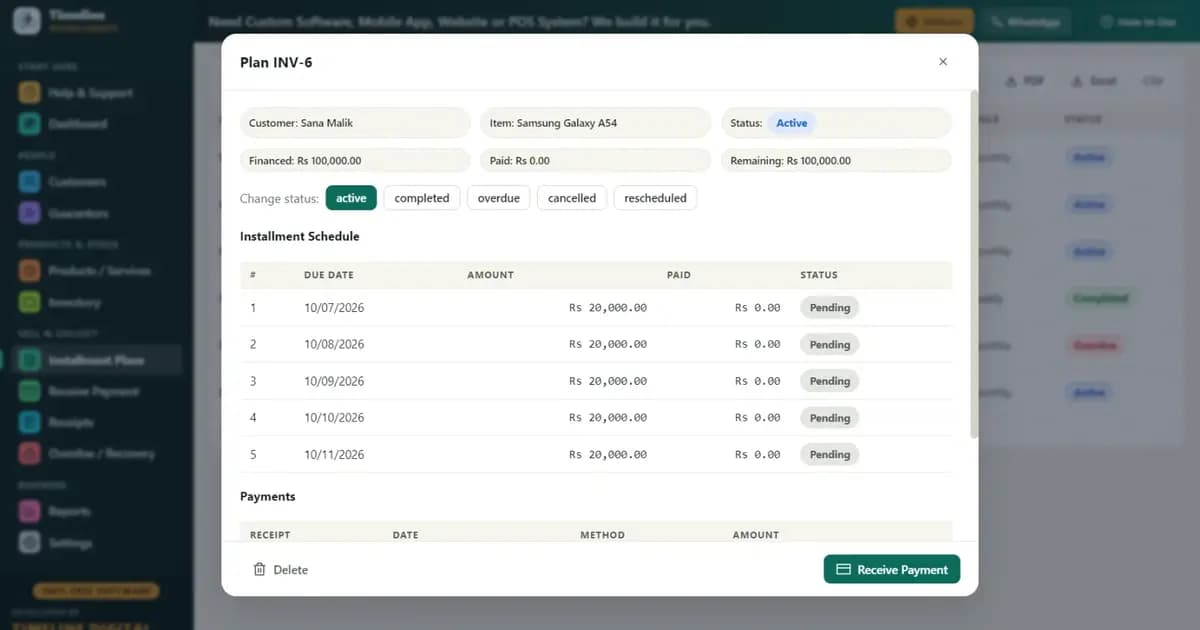Screen dimensions: 1200x630
Task: Click the Receive Payment button
Action: pyautogui.click(x=892, y=569)
